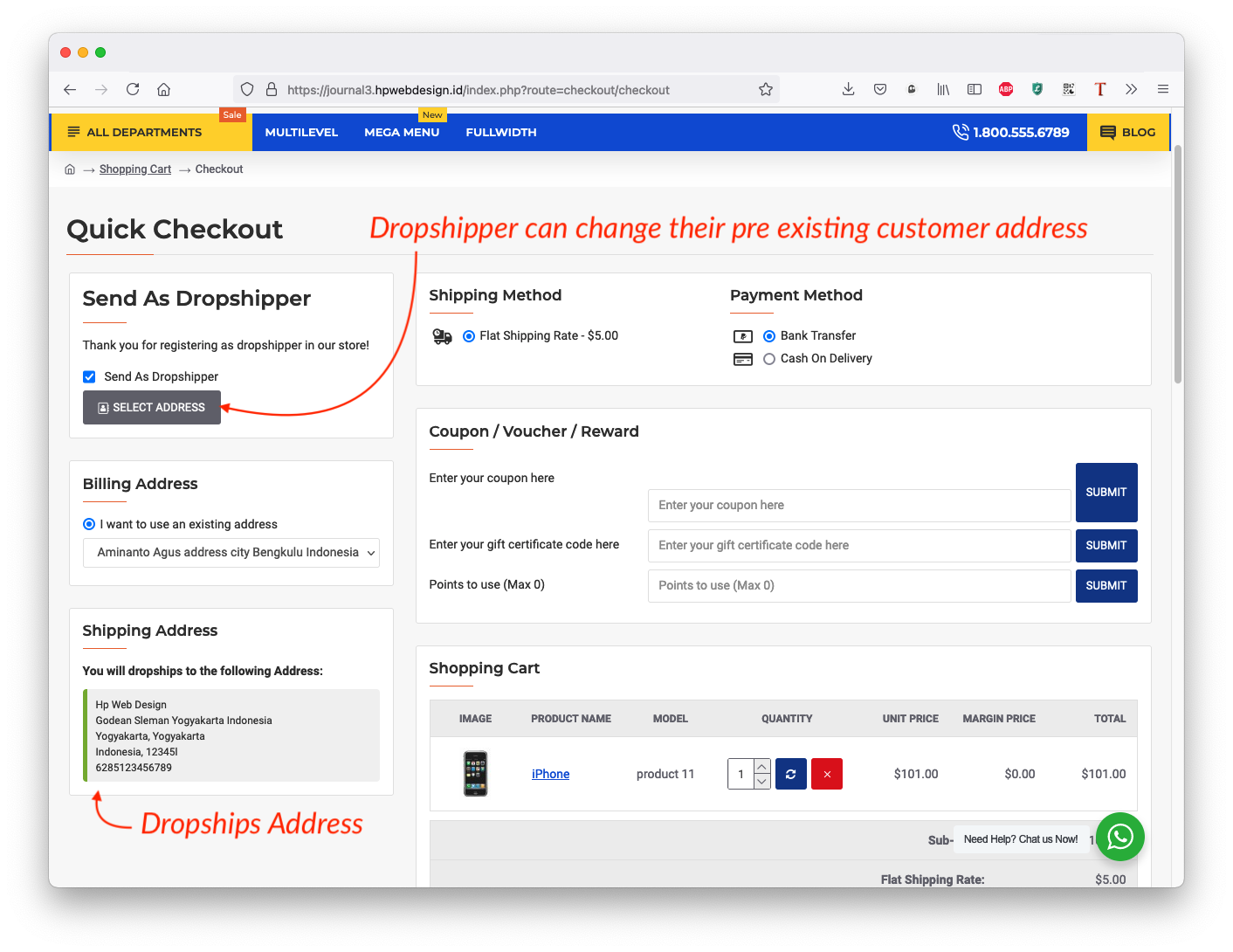1233x952 pixels.
Task: Reload the page with the refresh icon
Action: [133, 89]
